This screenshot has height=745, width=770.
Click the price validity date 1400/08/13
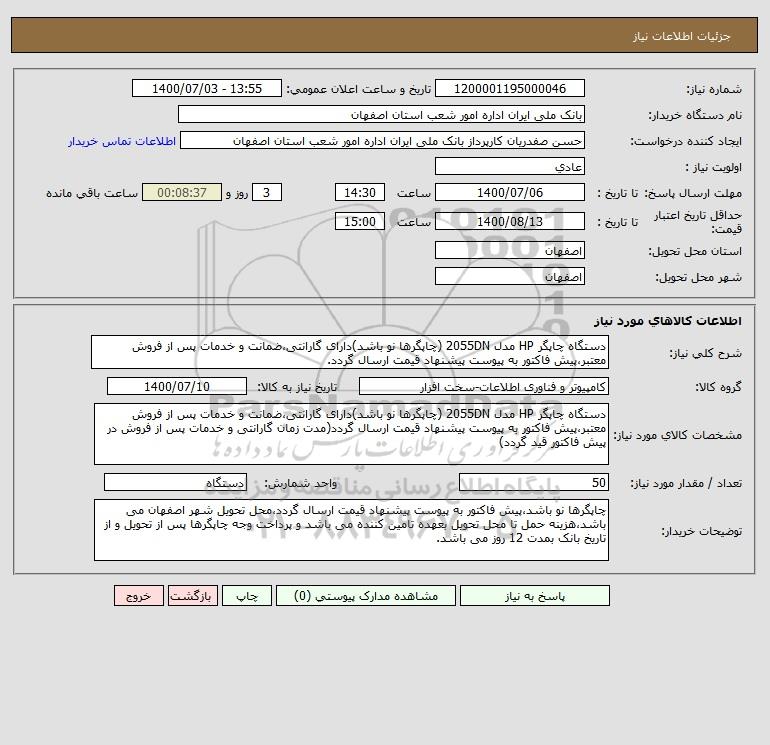[x=510, y=221]
